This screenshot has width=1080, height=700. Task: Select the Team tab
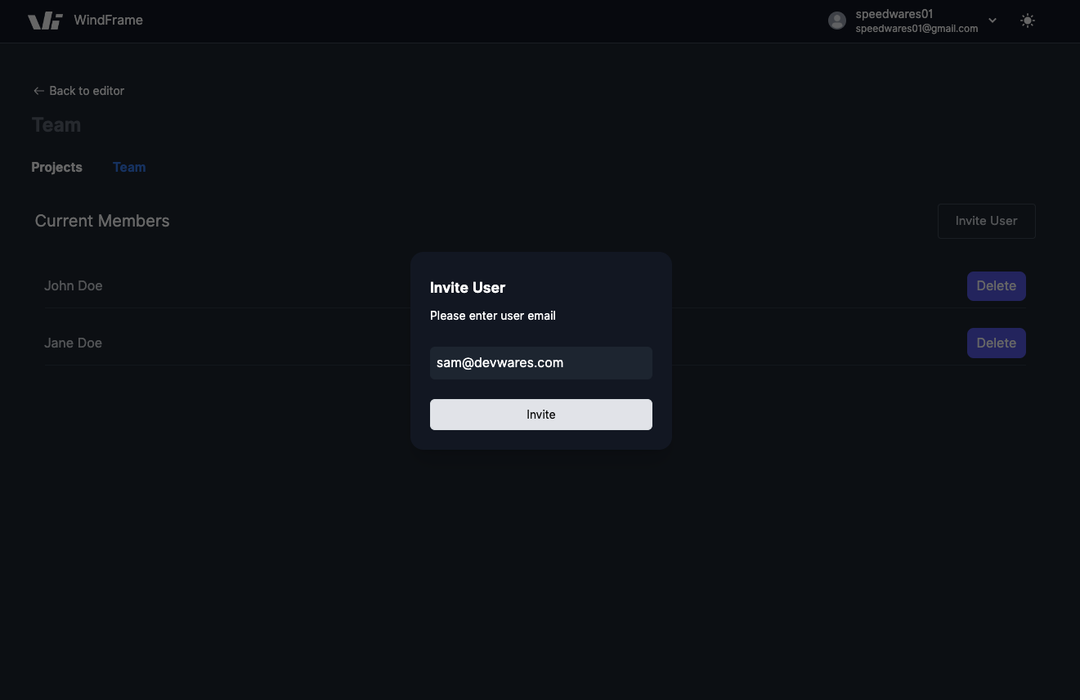point(129,167)
